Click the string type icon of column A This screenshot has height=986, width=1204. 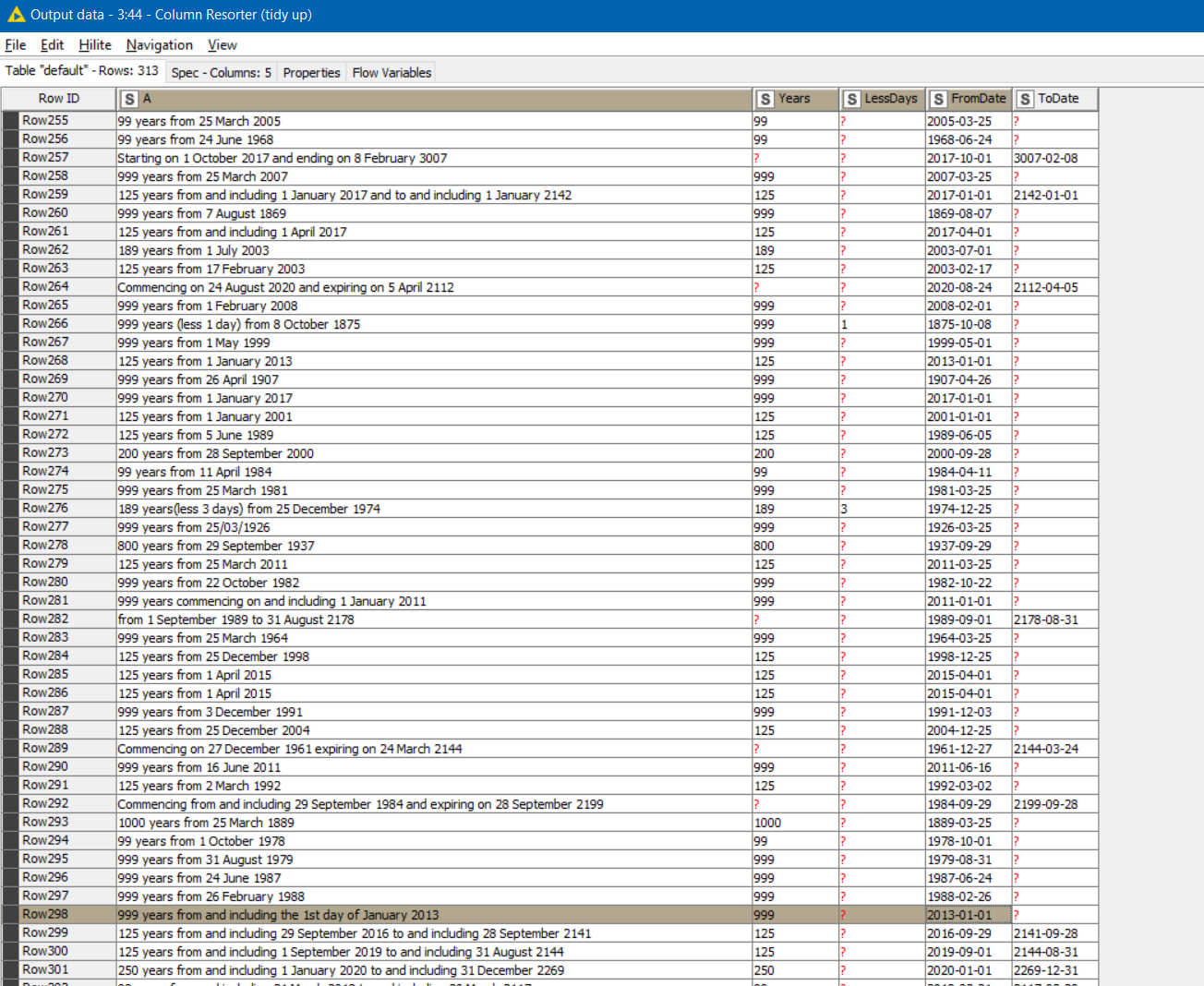(130, 100)
